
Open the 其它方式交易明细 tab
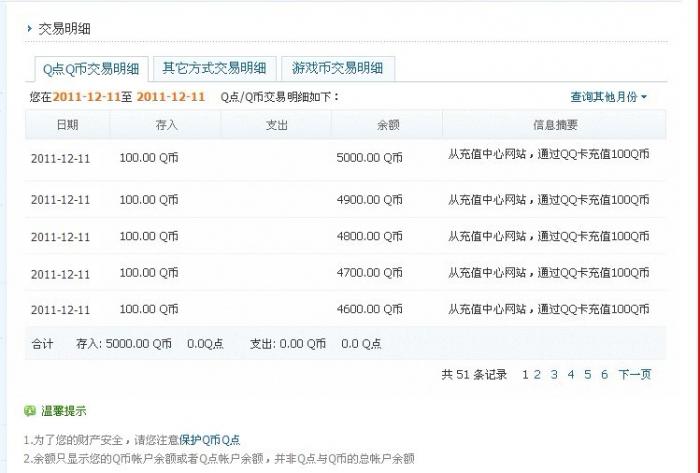tap(215, 68)
